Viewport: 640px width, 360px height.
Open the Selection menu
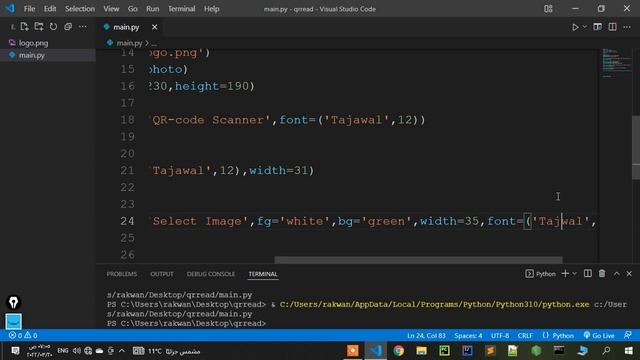click(x=80, y=9)
